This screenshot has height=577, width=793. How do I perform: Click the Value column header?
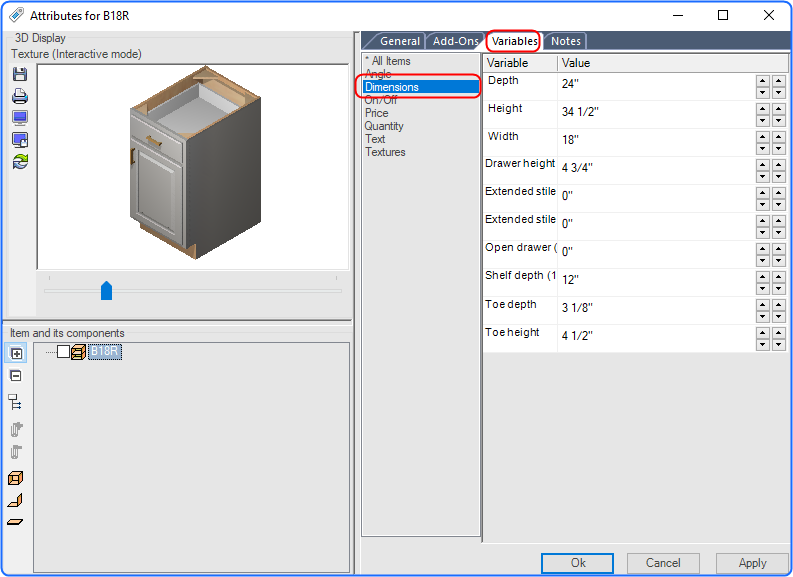tap(673, 63)
